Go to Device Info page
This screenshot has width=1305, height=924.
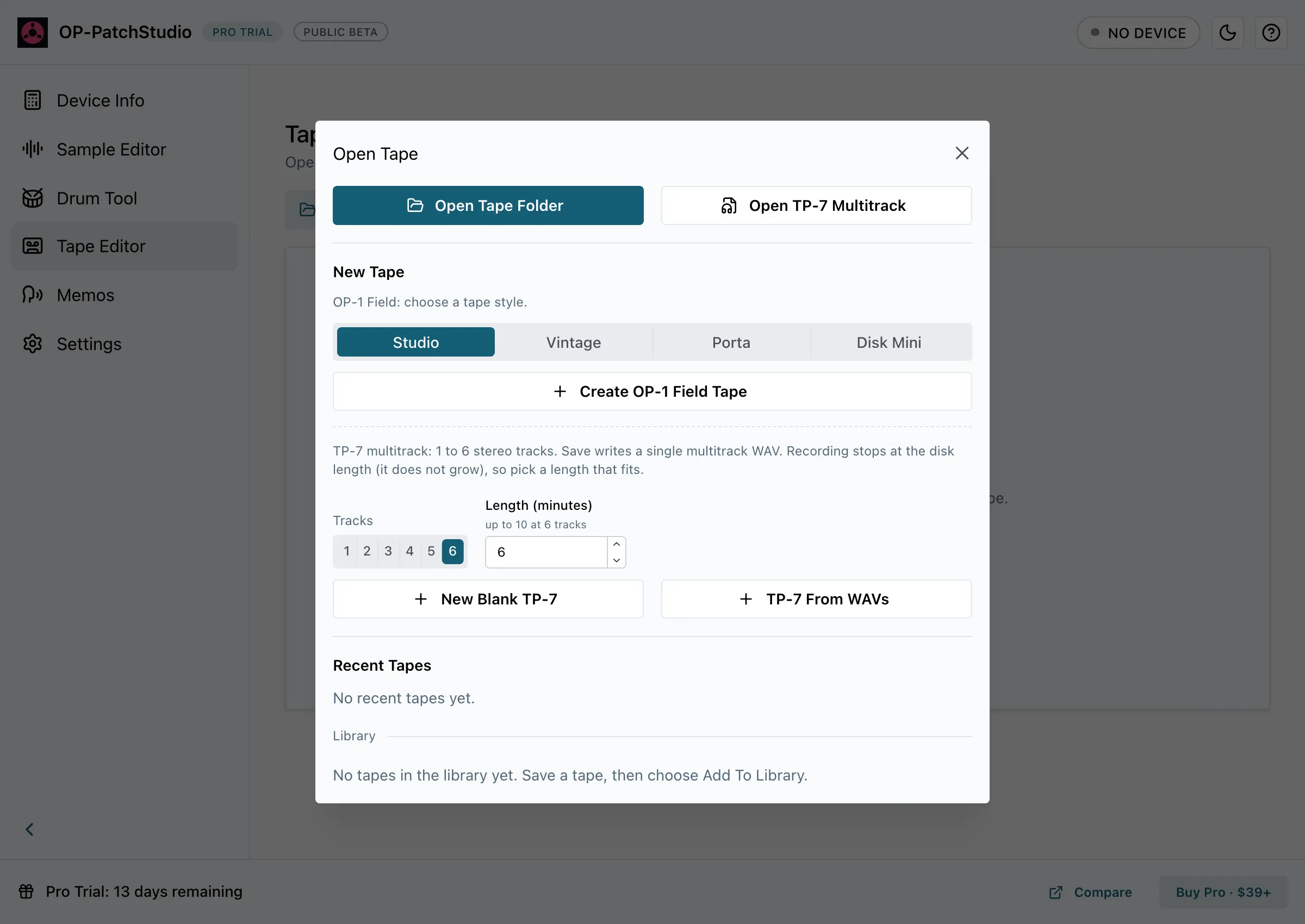coord(125,100)
